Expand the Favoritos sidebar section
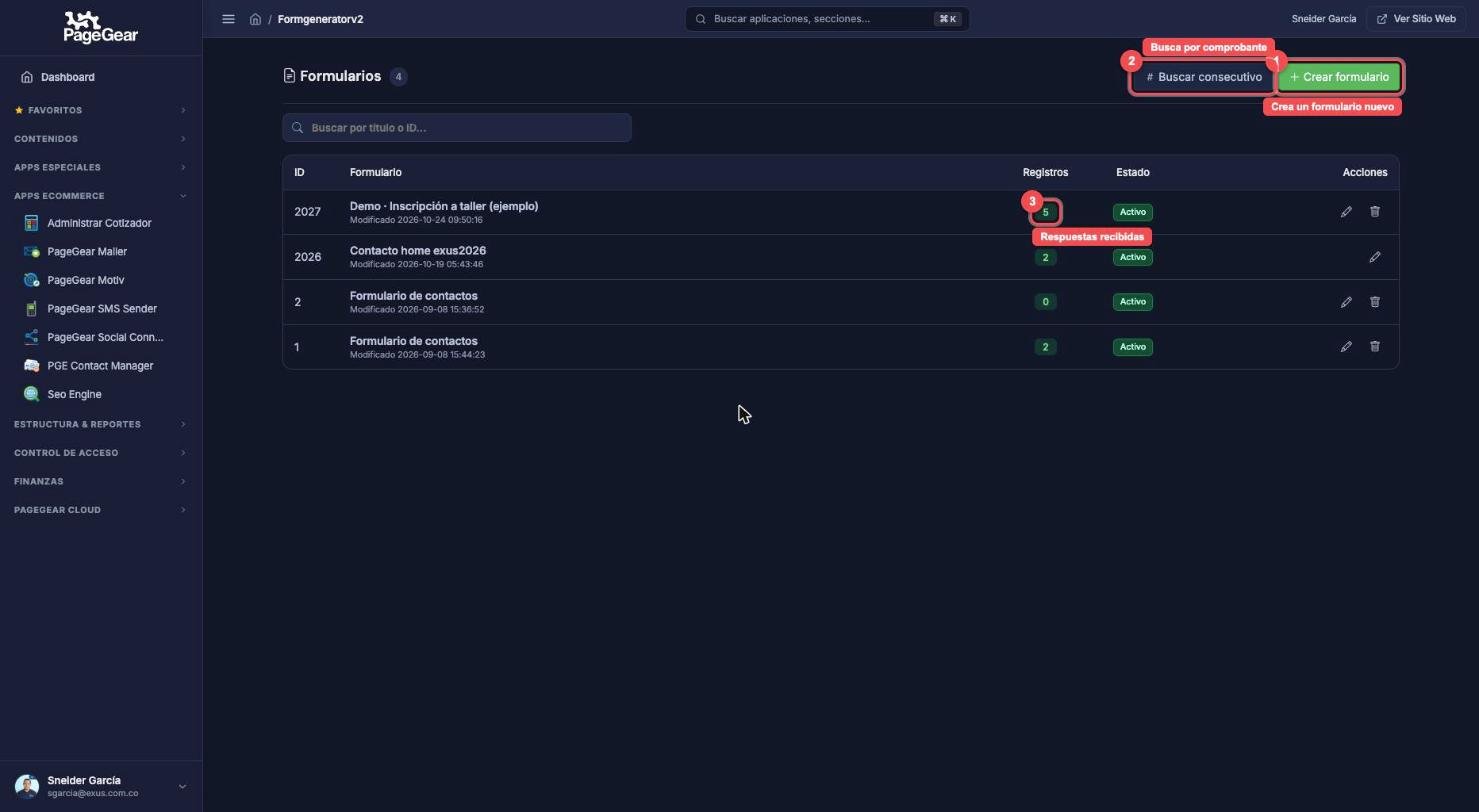This screenshot has width=1479, height=812. (x=100, y=110)
